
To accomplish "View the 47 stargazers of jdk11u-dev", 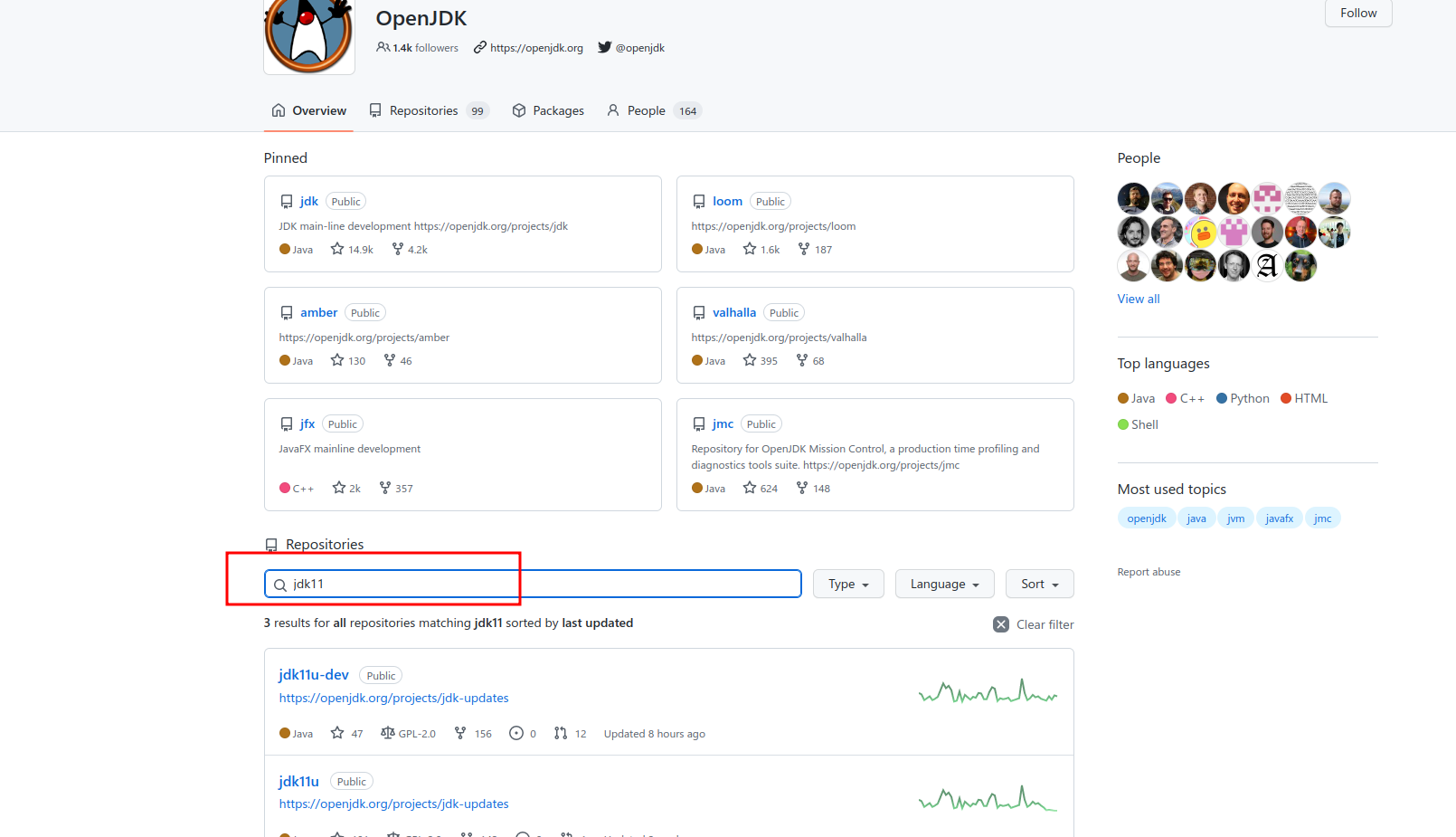I will coord(347,734).
